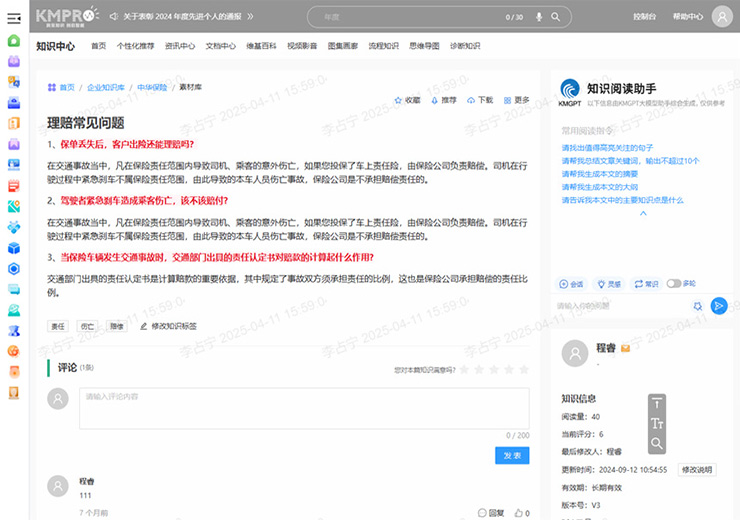Open the orange globe icon in sidebar
The width and height of the screenshot is (740, 520).
click(14, 351)
